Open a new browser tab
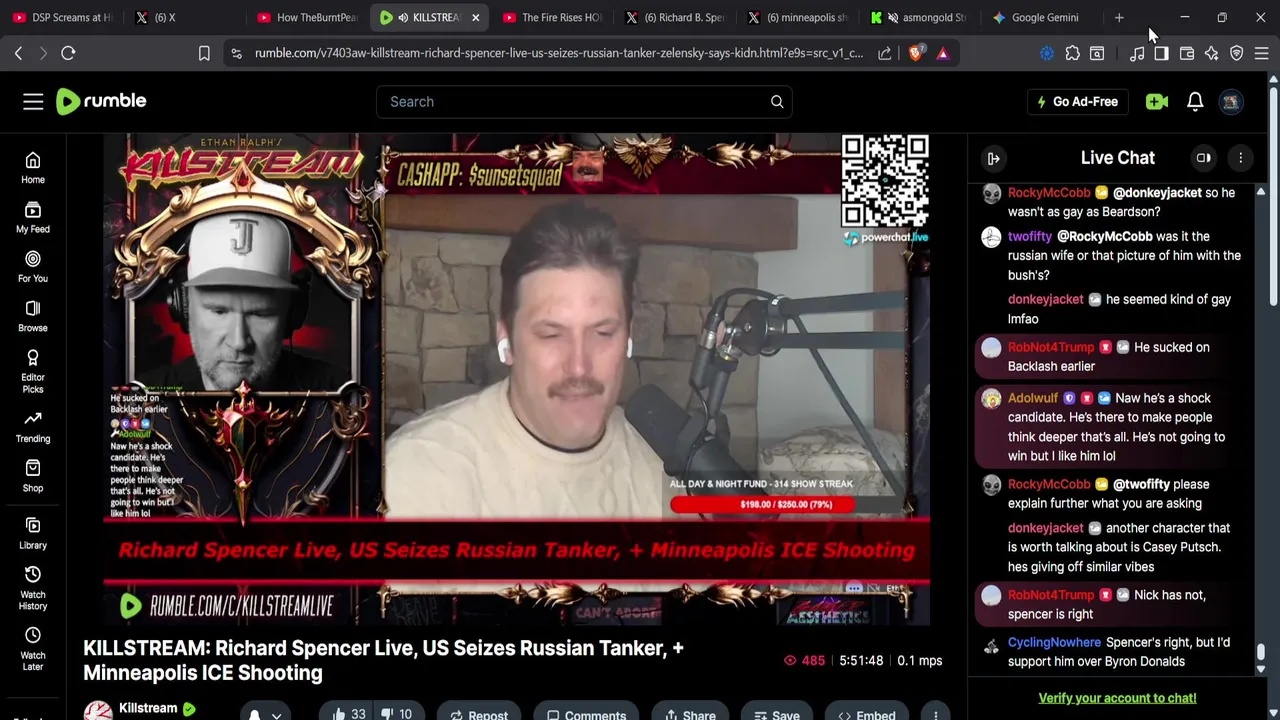 point(1119,17)
